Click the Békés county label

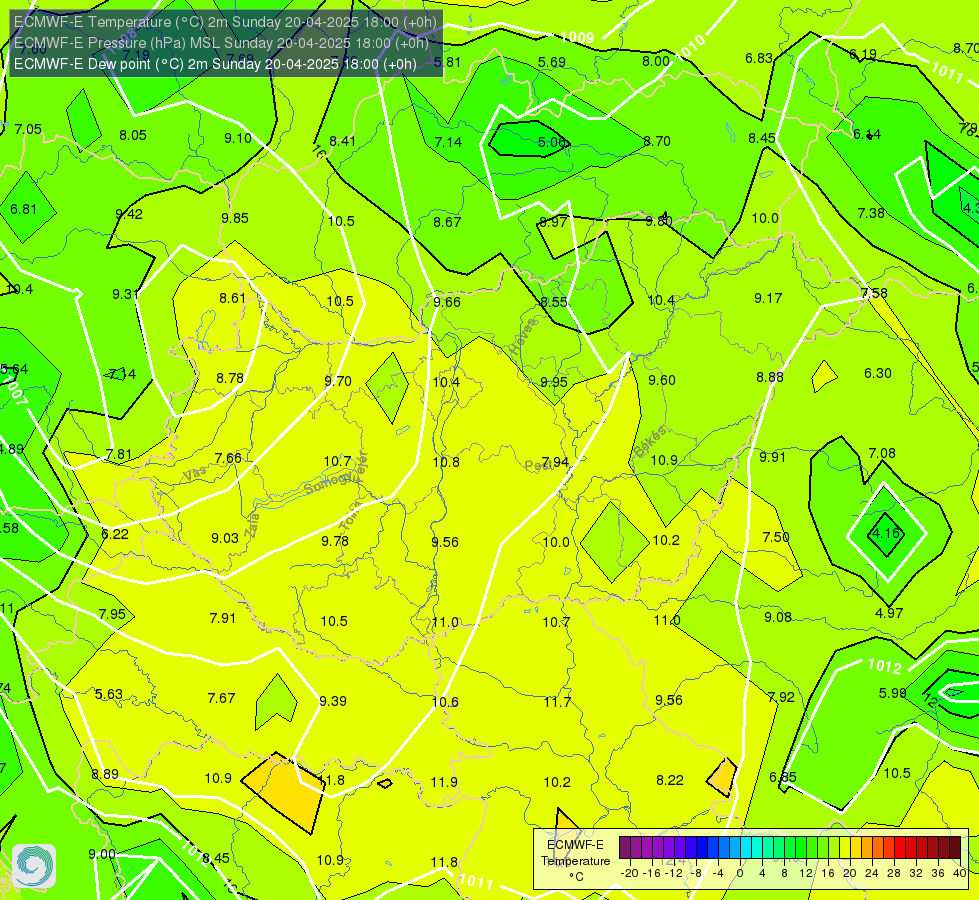pos(650,442)
